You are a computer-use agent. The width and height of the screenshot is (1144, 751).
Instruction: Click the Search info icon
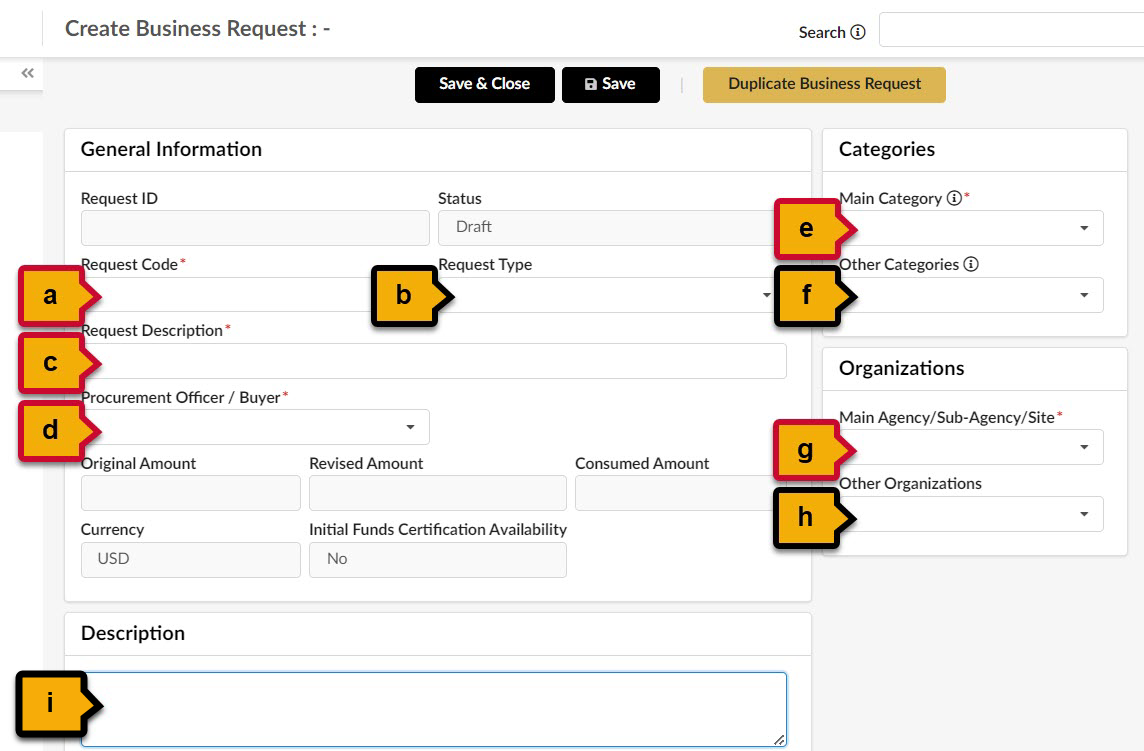click(858, 32)
